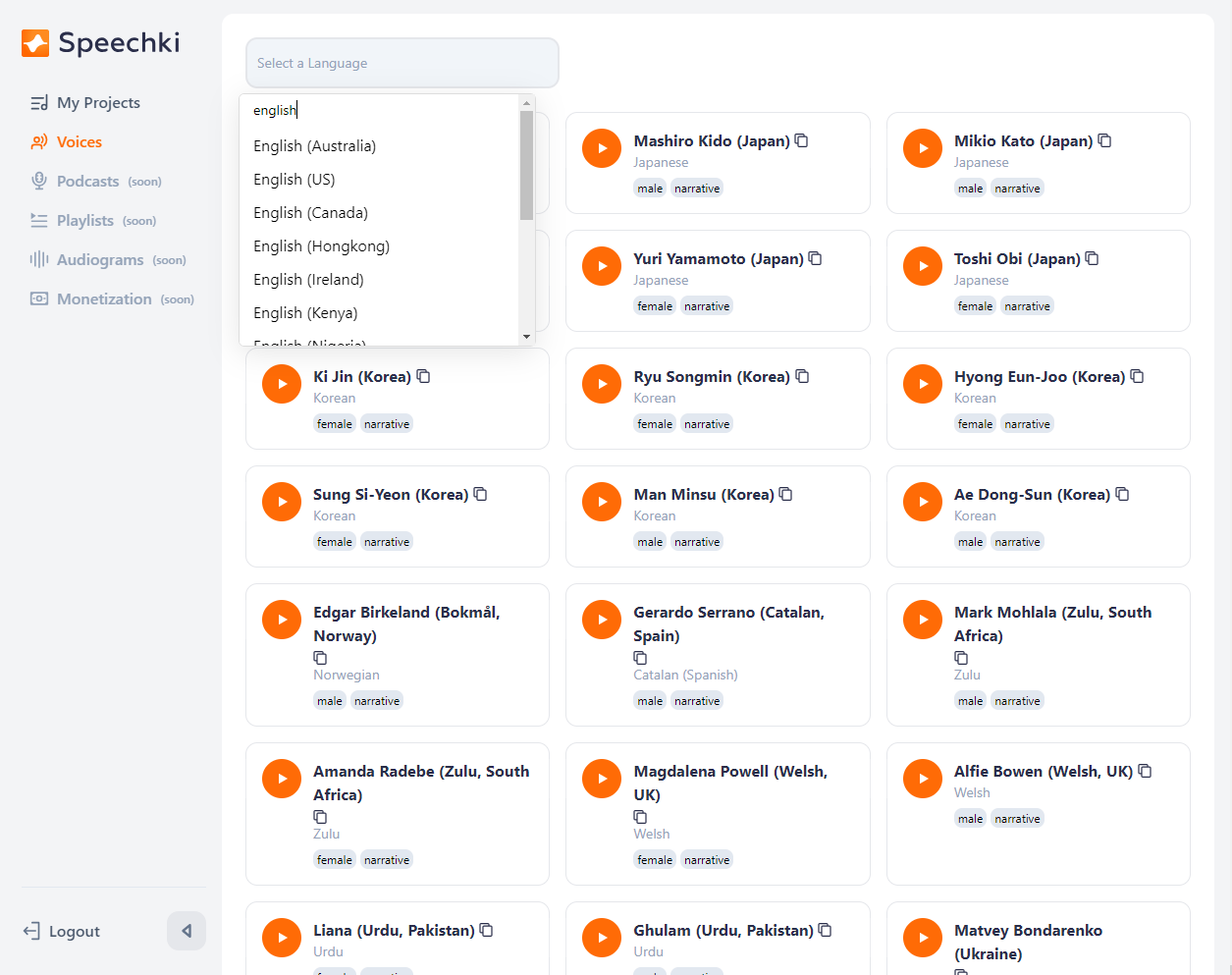Play Ki Jin voice sample

(x=282, y=384)
